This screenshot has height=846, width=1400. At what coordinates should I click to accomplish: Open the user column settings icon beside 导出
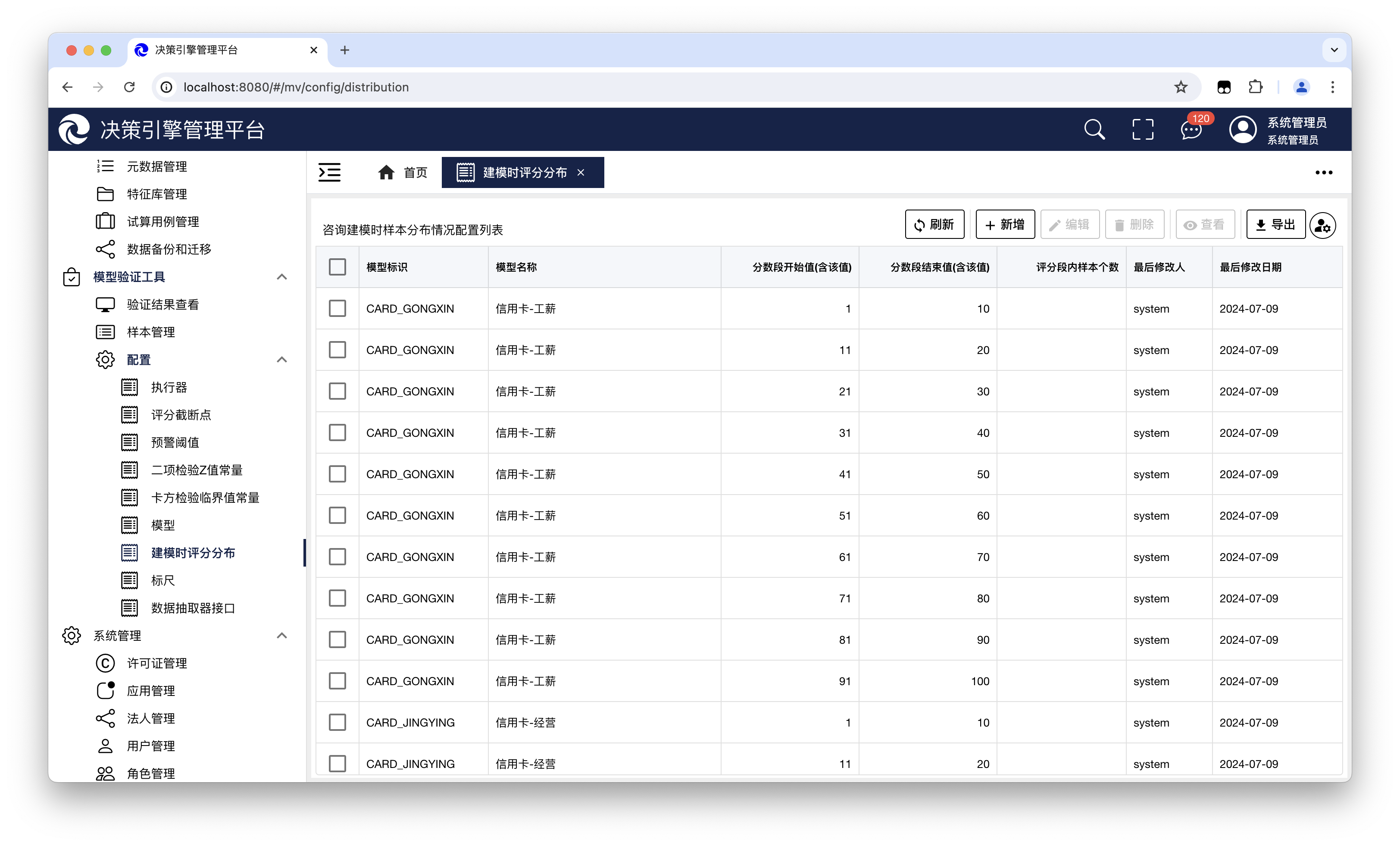[1323, 226]
